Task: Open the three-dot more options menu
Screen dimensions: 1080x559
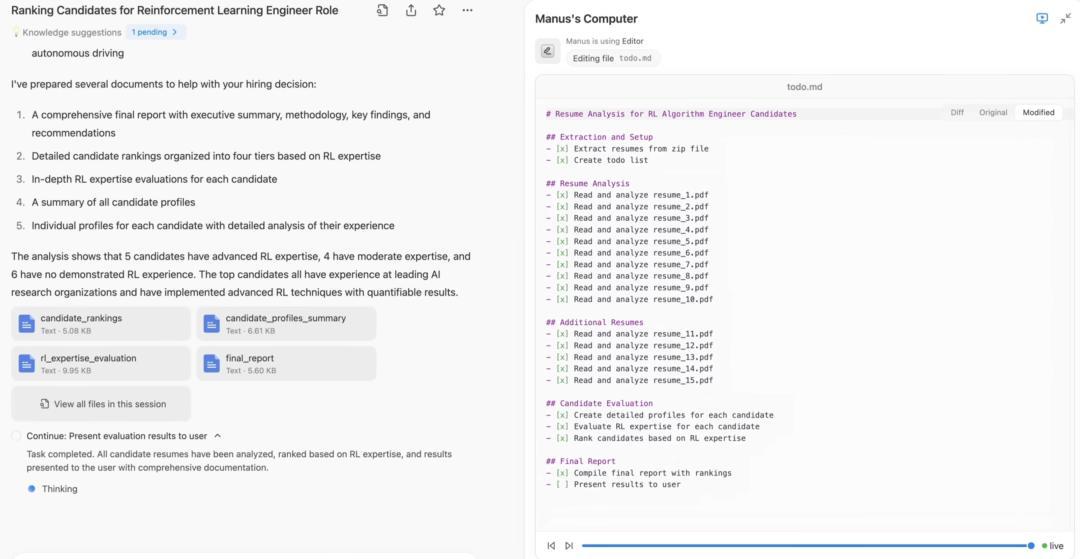Action: pos(468,10)
